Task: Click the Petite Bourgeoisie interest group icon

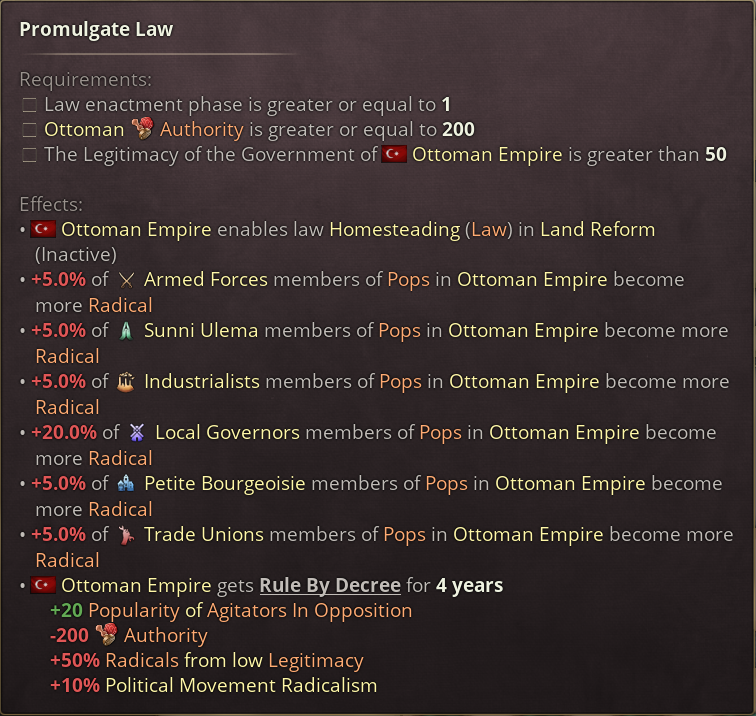Action: [x=126, y=484]
